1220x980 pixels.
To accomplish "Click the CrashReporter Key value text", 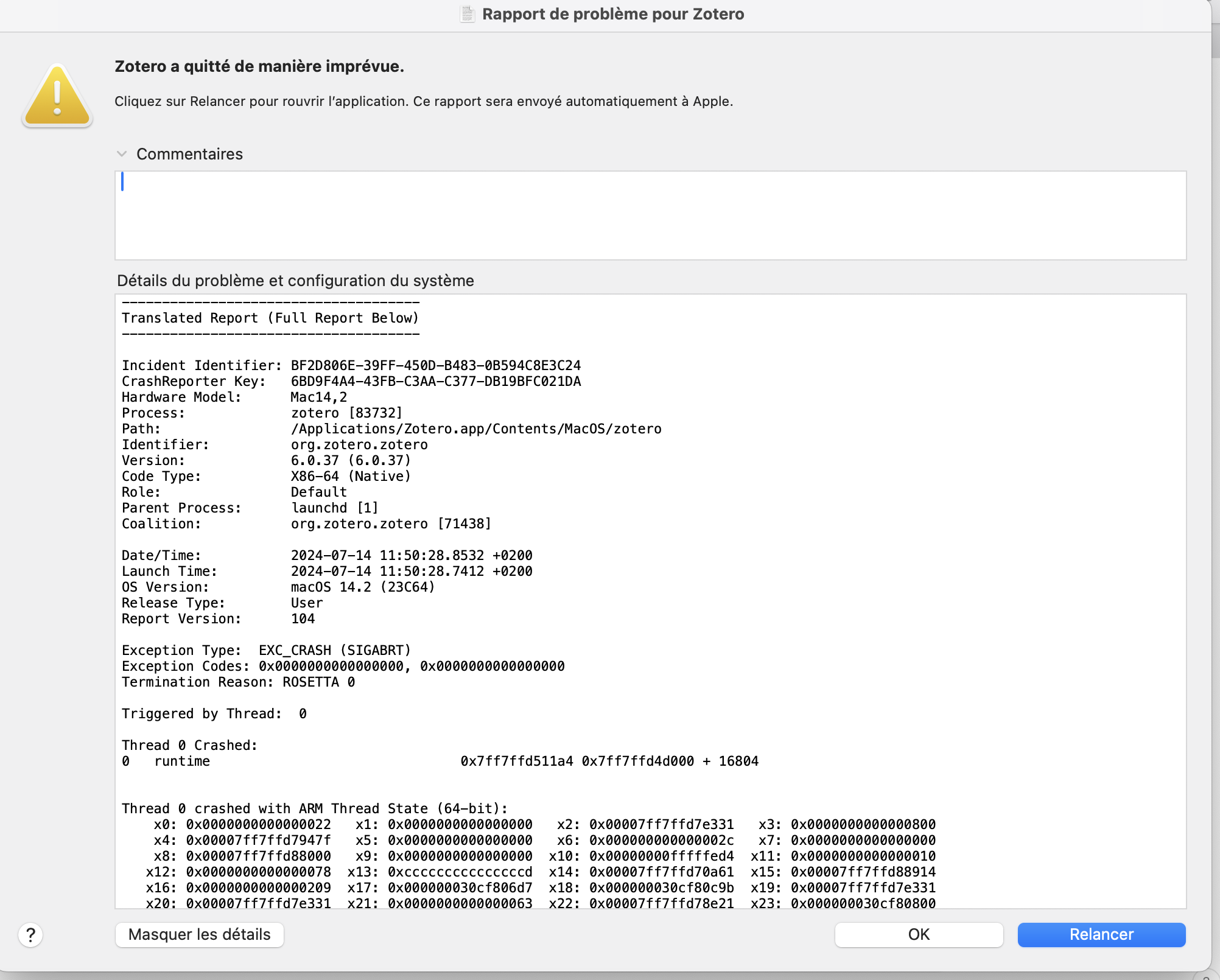I will click(435, 381).
